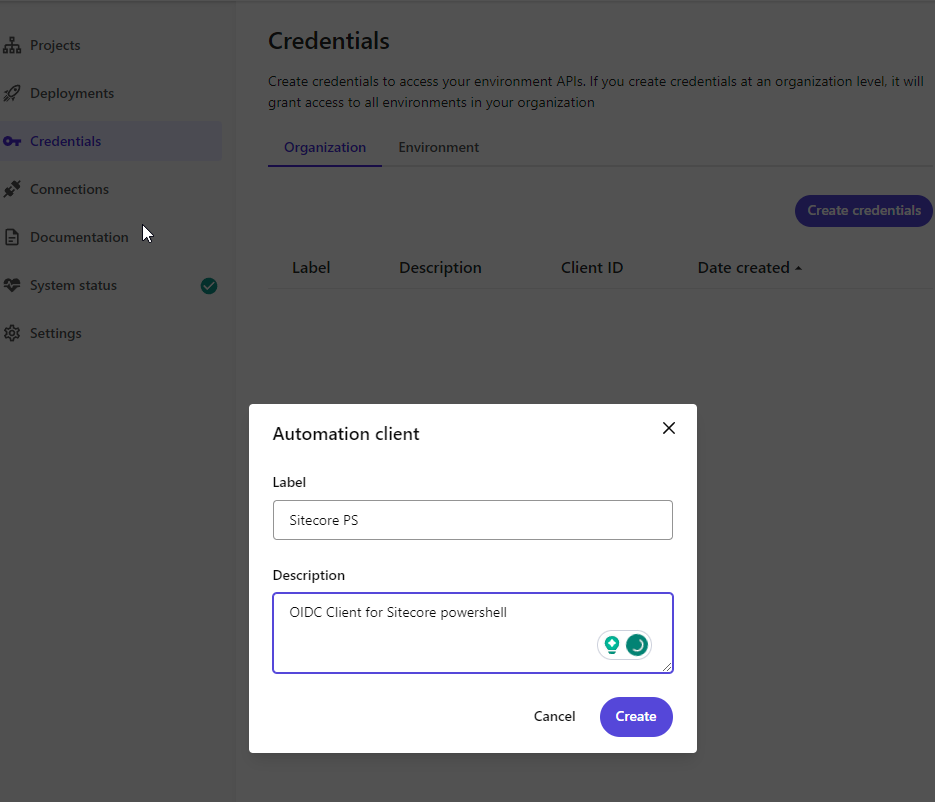The width and height of the screenshot is (935, 802).
Task: Click the Create credentials button
Action: [x=864, y=211]
